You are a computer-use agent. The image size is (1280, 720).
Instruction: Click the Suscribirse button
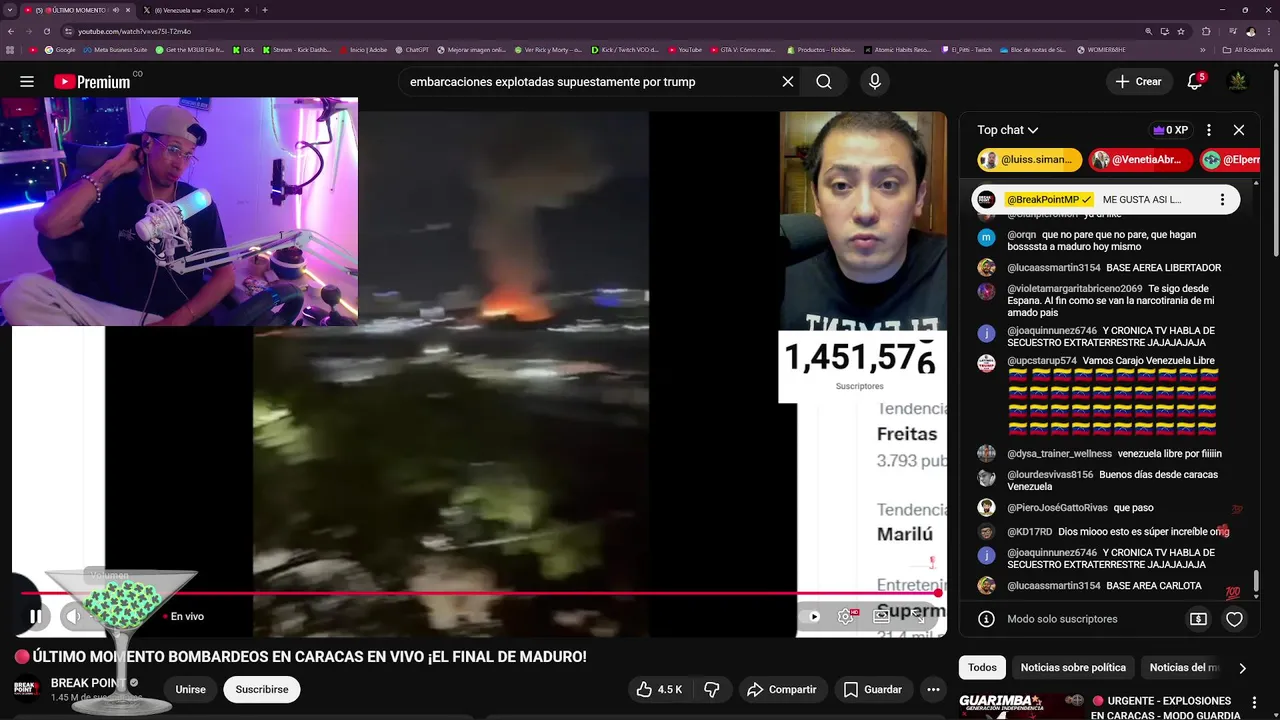click(262, 690)
